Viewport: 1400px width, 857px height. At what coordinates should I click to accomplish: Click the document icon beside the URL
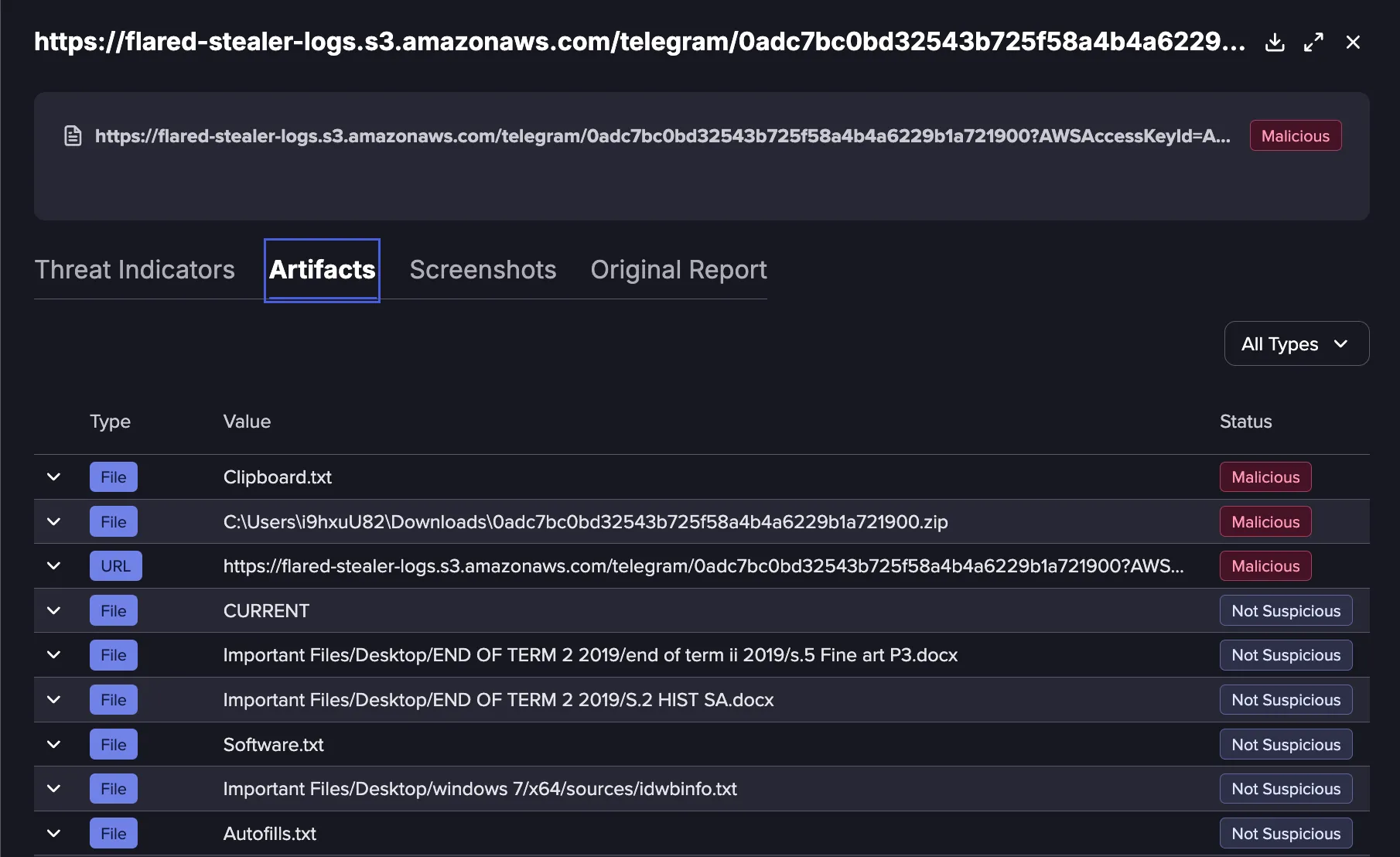[73, 136]
